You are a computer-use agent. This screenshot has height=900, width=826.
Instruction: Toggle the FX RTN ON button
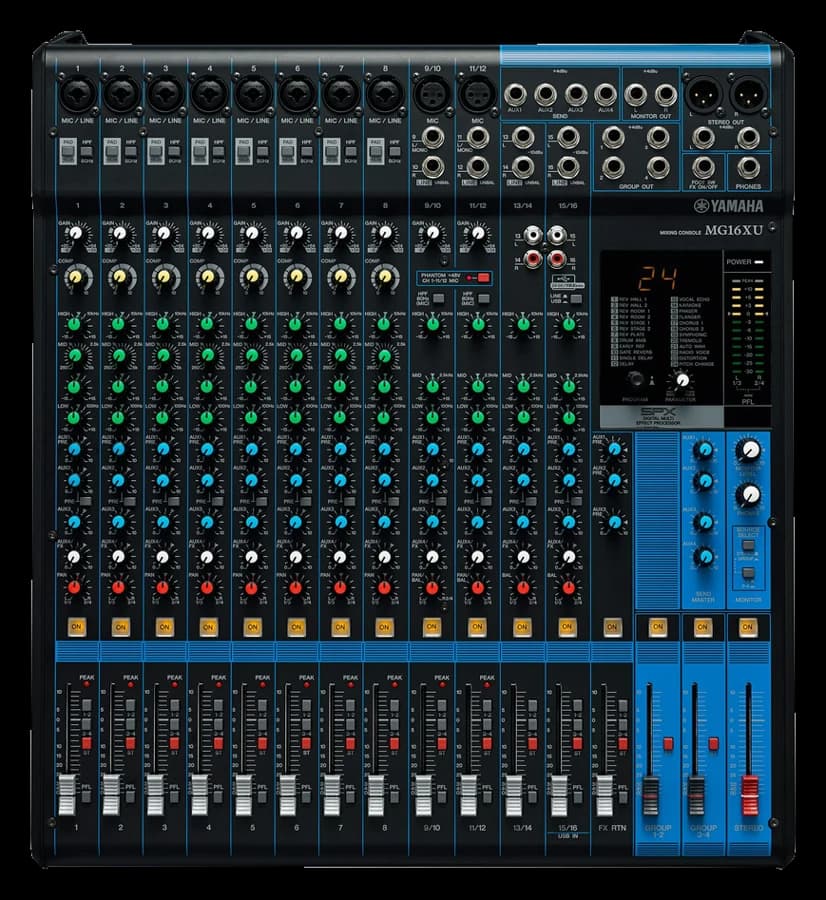point(612,626)
